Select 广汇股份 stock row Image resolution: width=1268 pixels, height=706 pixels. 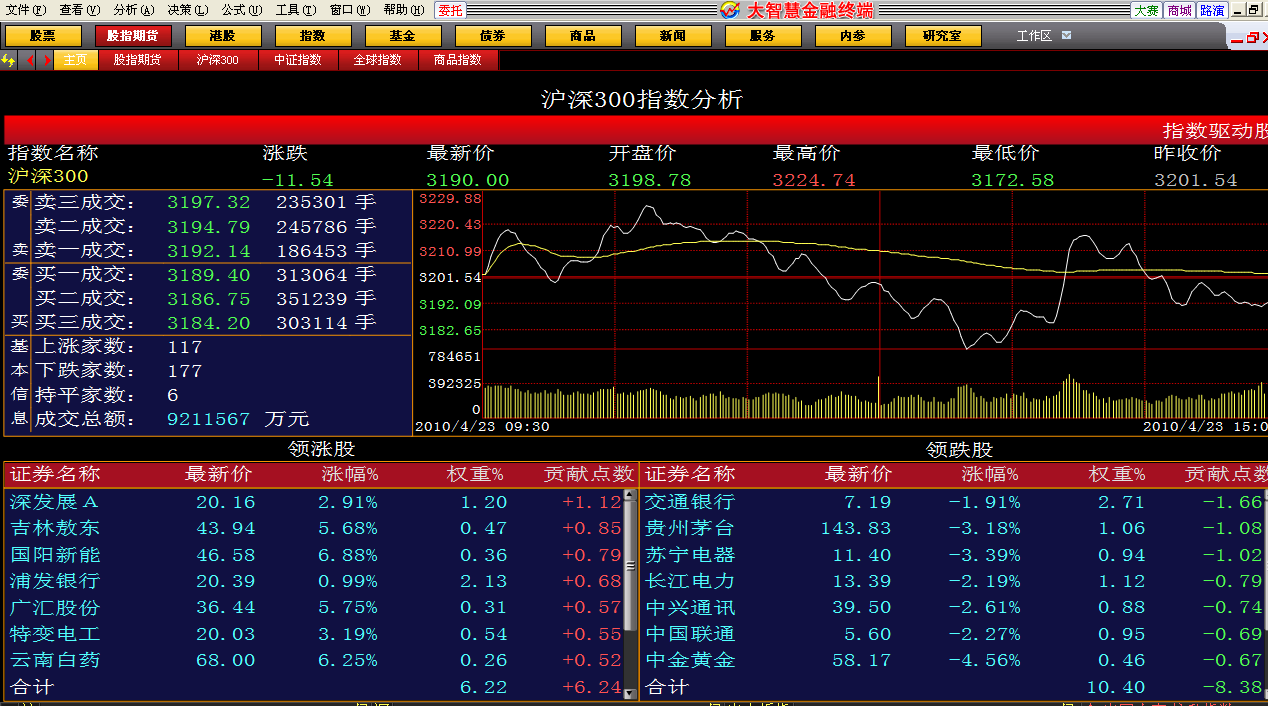(x=314, y=608)
